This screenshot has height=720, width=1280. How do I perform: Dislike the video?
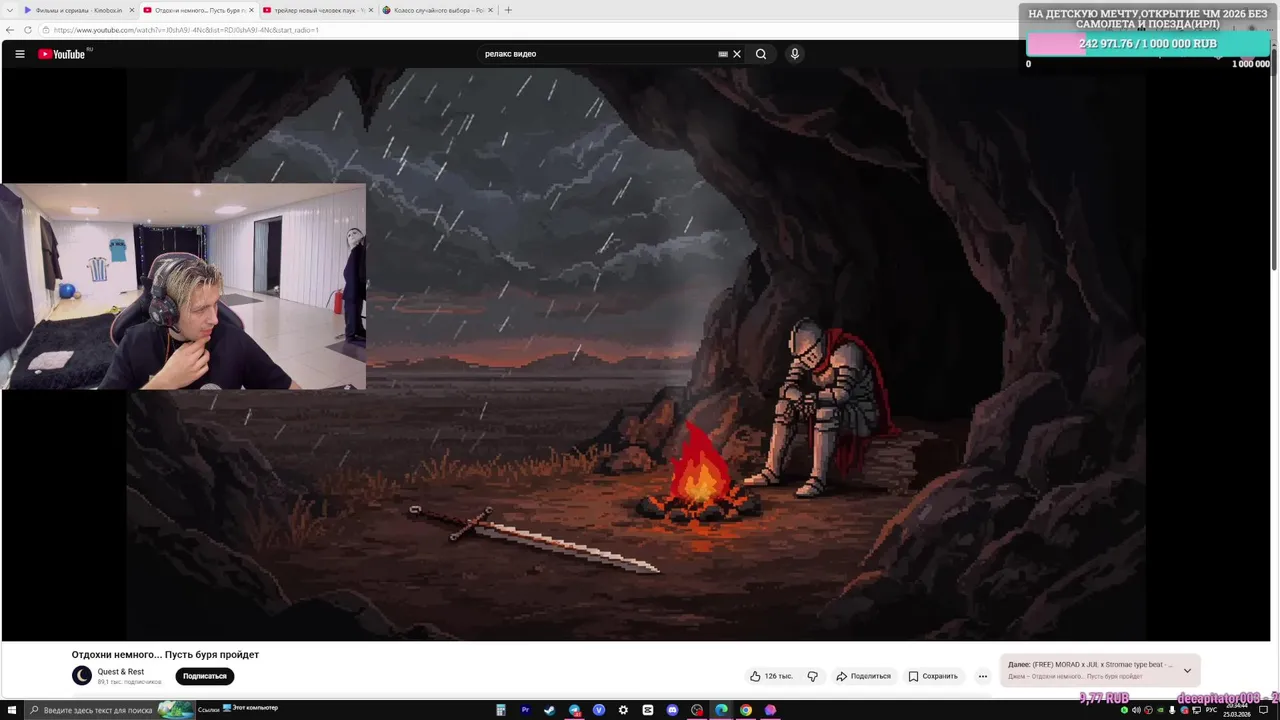pos(812,676)
